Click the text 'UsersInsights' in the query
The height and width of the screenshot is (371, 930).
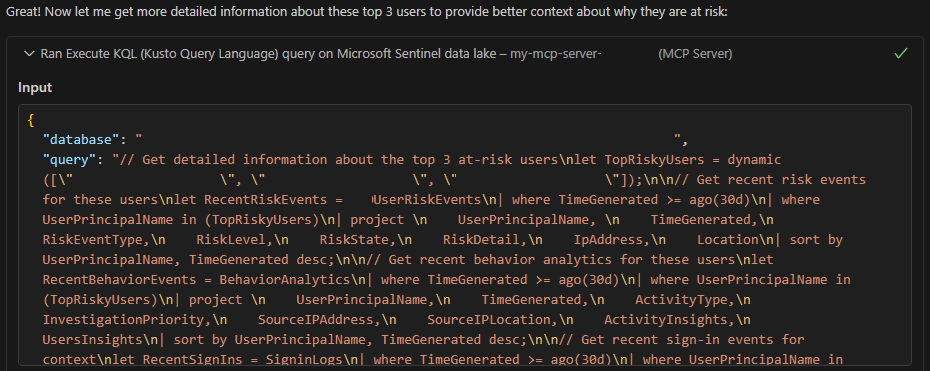[x=93, y=340]
